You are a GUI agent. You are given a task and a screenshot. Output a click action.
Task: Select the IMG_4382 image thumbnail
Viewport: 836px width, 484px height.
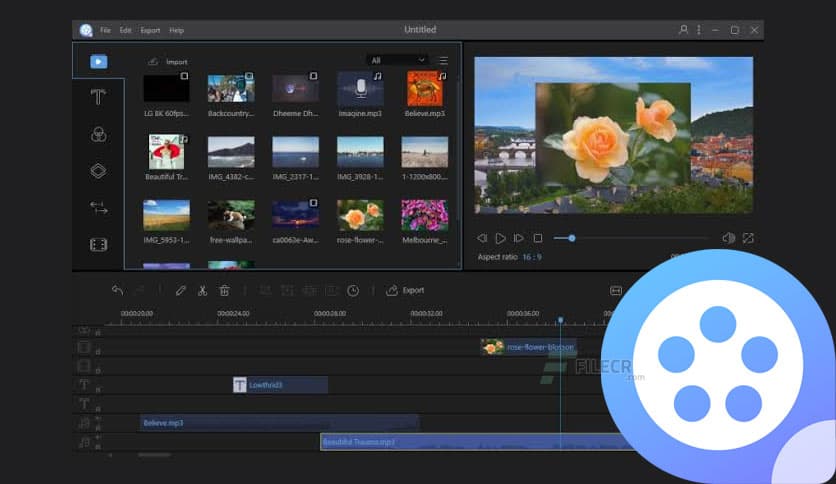(x=231, y=152)
